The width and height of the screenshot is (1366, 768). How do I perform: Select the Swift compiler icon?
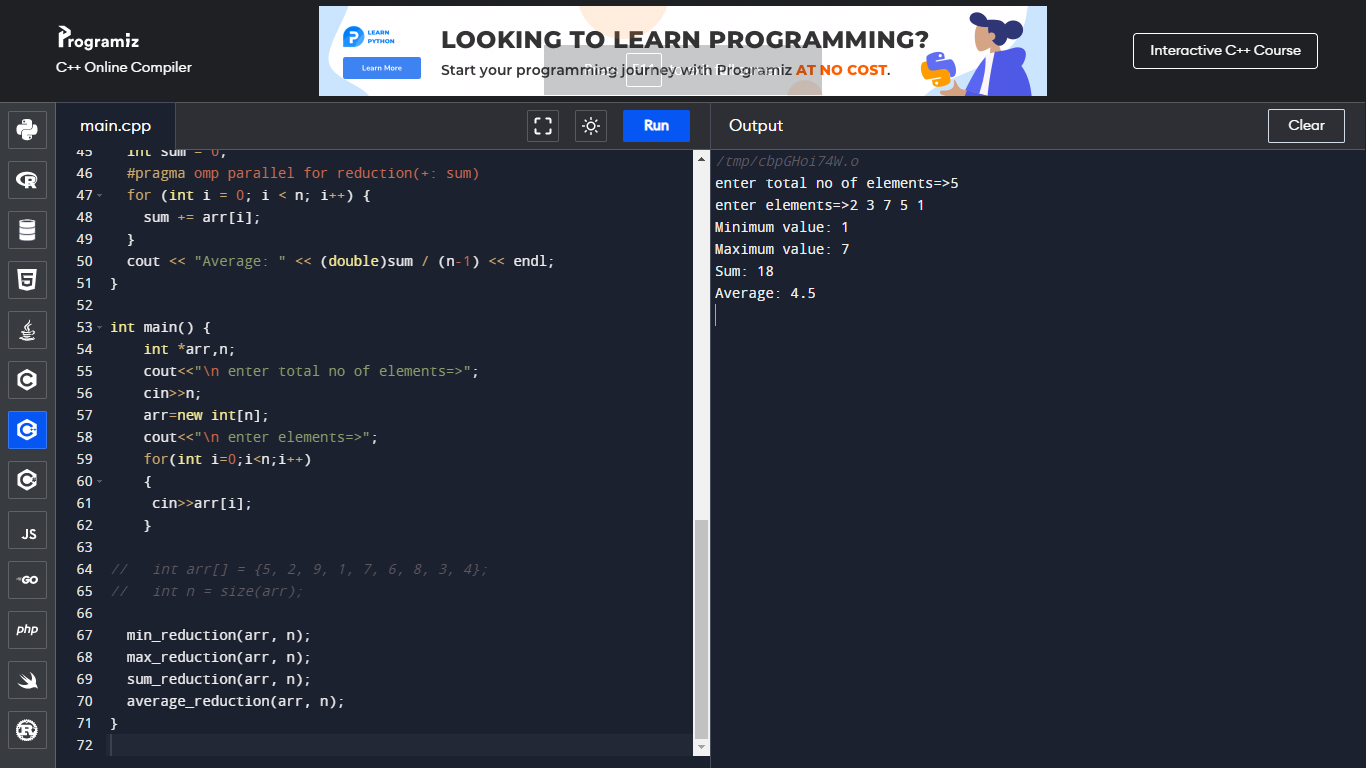[x=27, y=679]
